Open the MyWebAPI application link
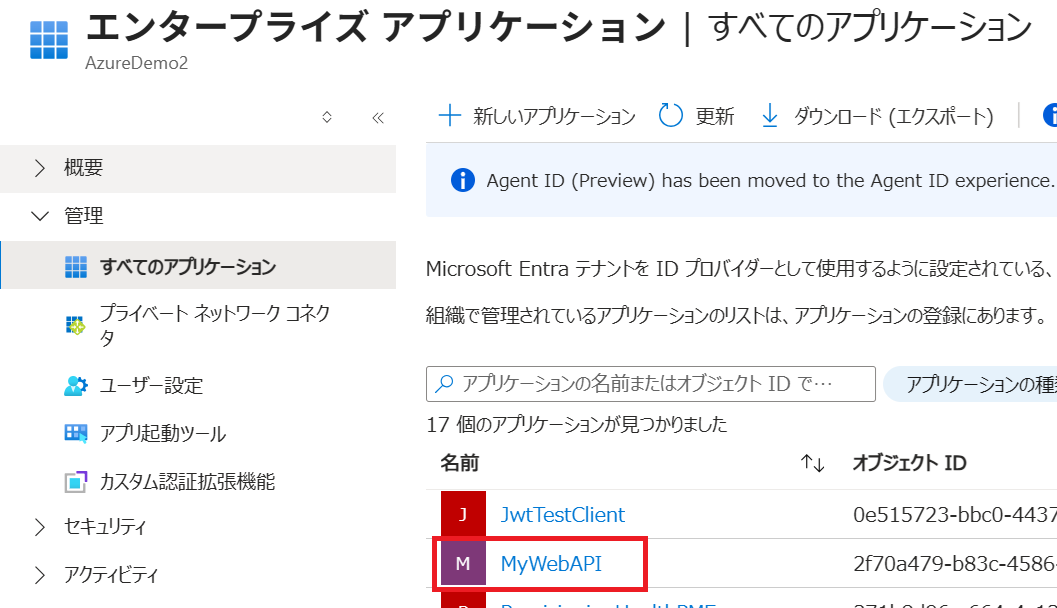The height and width of the screenshot is (608, 1057). pos(551,564)
